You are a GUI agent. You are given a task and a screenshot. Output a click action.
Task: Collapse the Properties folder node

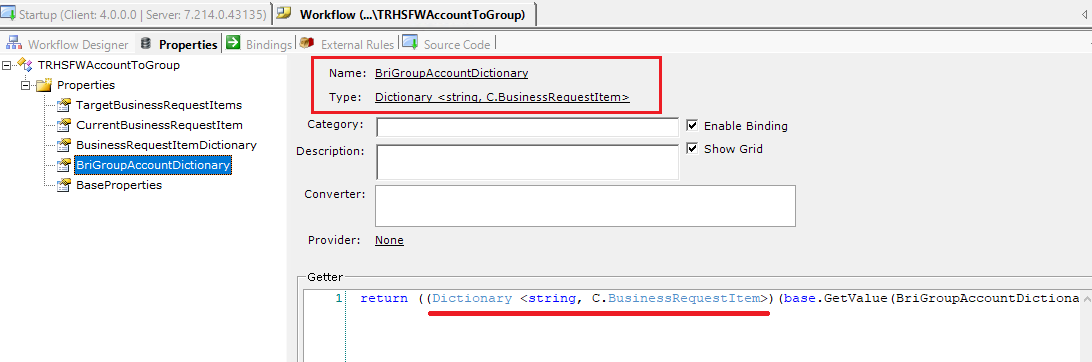(x=26, y=86)
